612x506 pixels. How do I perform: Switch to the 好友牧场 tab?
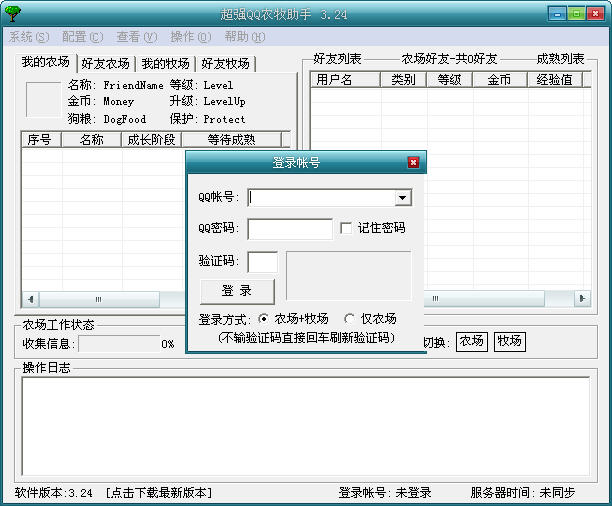(x=226, y=63)
